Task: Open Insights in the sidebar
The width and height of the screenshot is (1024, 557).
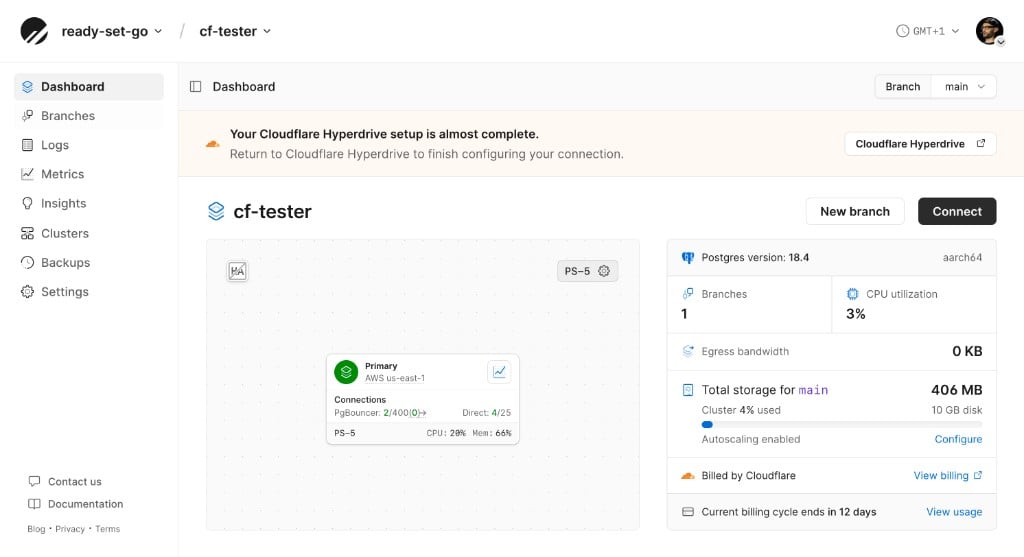Action: pyautogui.click(x=89, y=204)
